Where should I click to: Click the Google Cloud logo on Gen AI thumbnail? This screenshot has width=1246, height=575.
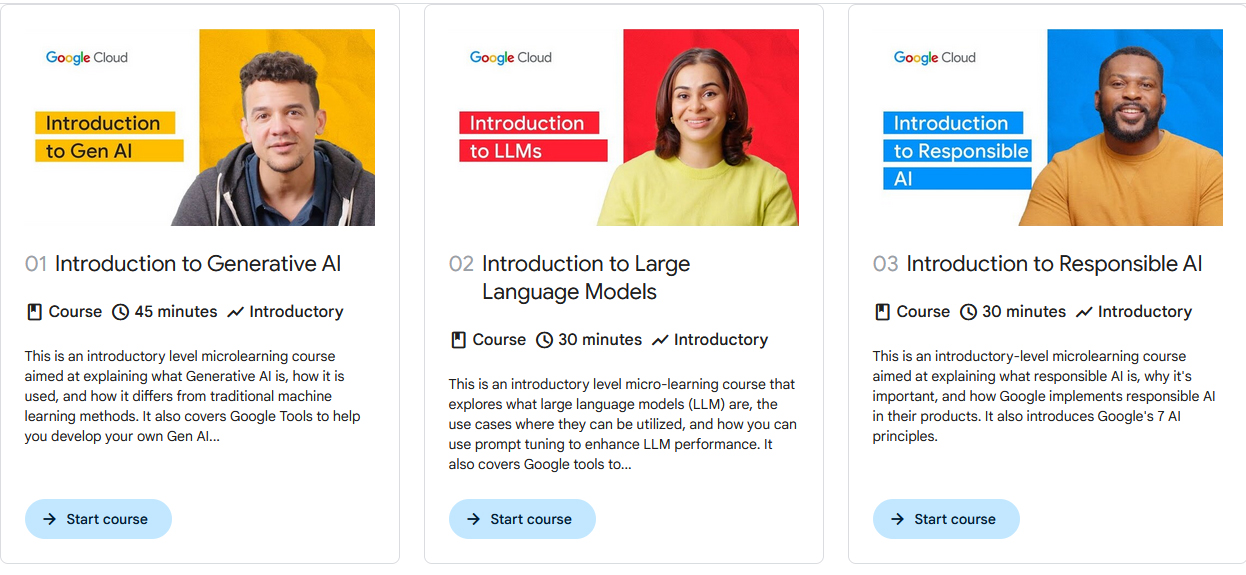click(87, 58)
